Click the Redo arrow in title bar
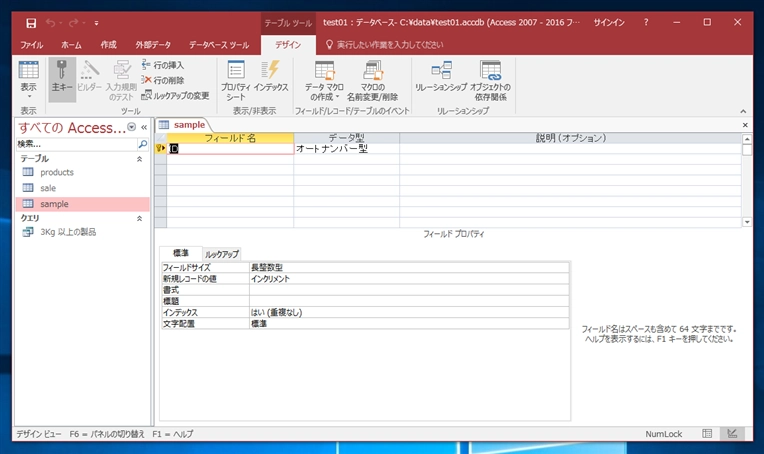Screen dimensions: 764x454 (x=74, y=23)
